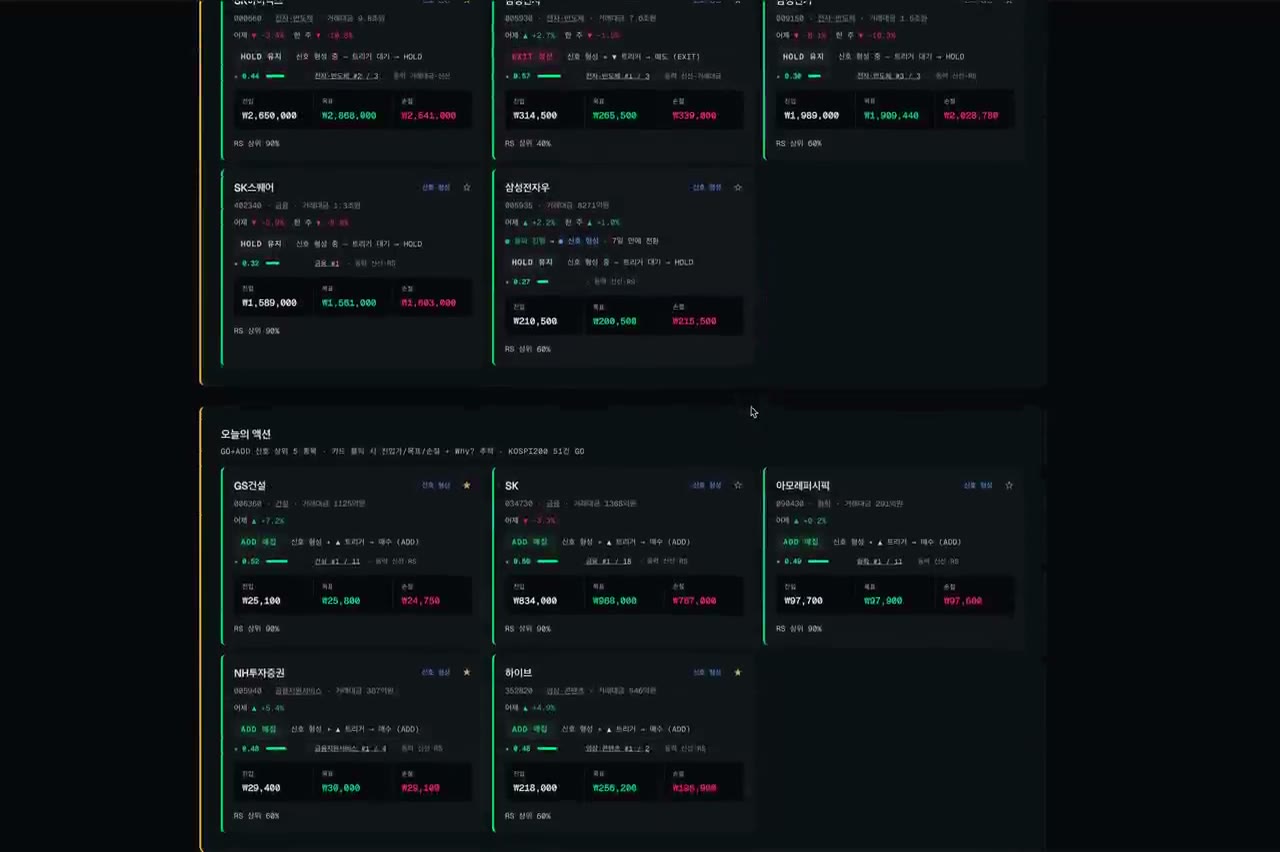Click entry price ₩834,000 on SK card
The height and width of the screenshot is (852, 1280).
pos(535,600)
